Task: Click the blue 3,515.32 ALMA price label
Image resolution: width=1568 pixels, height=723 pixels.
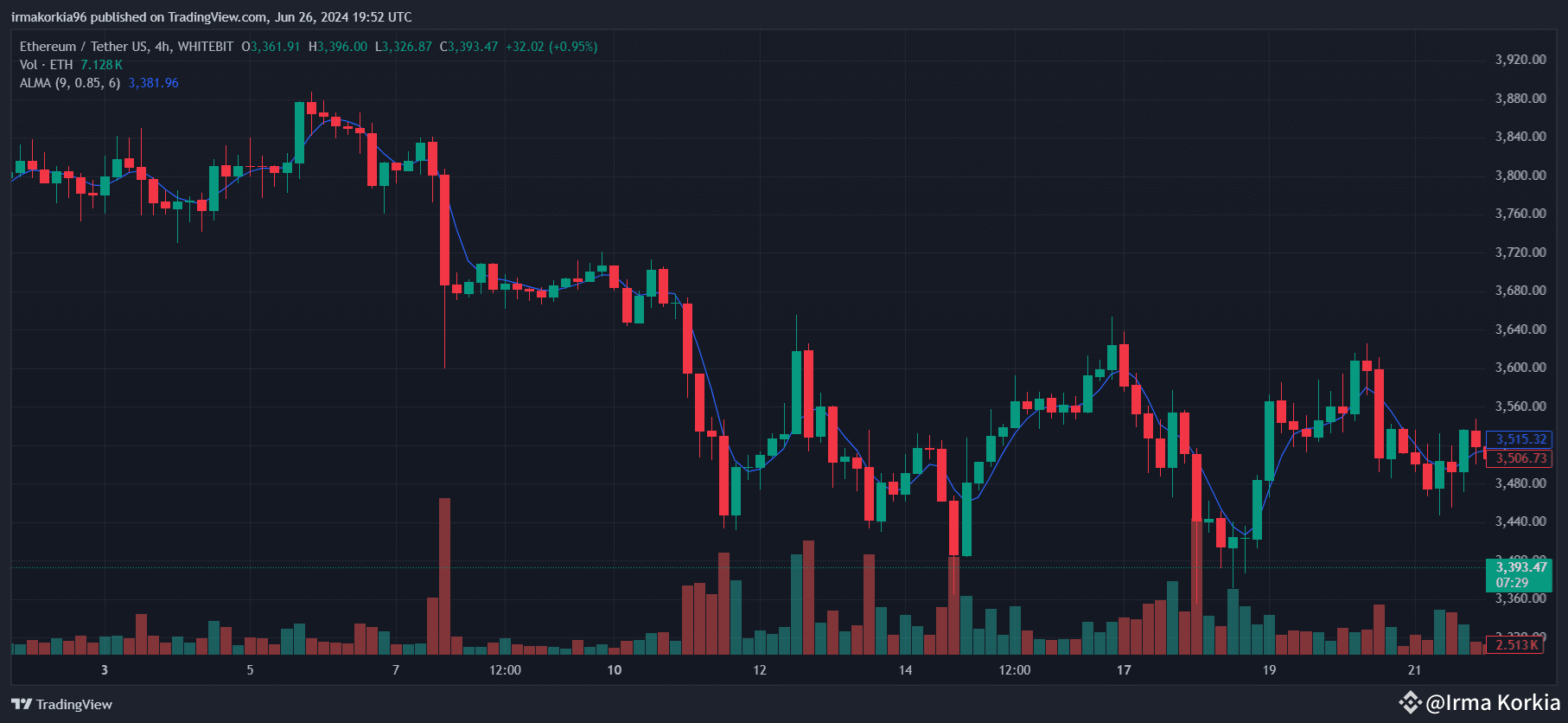Action: coord(1520,439)
